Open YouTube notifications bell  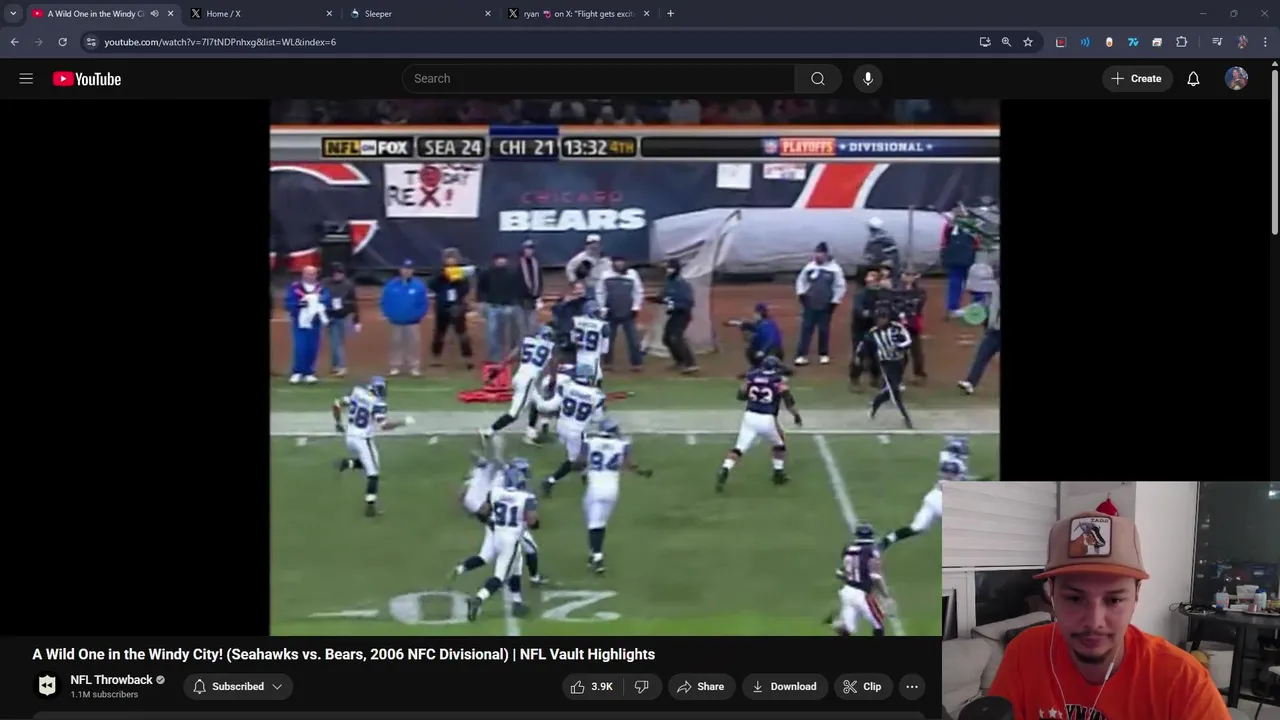pos(1193,79)
